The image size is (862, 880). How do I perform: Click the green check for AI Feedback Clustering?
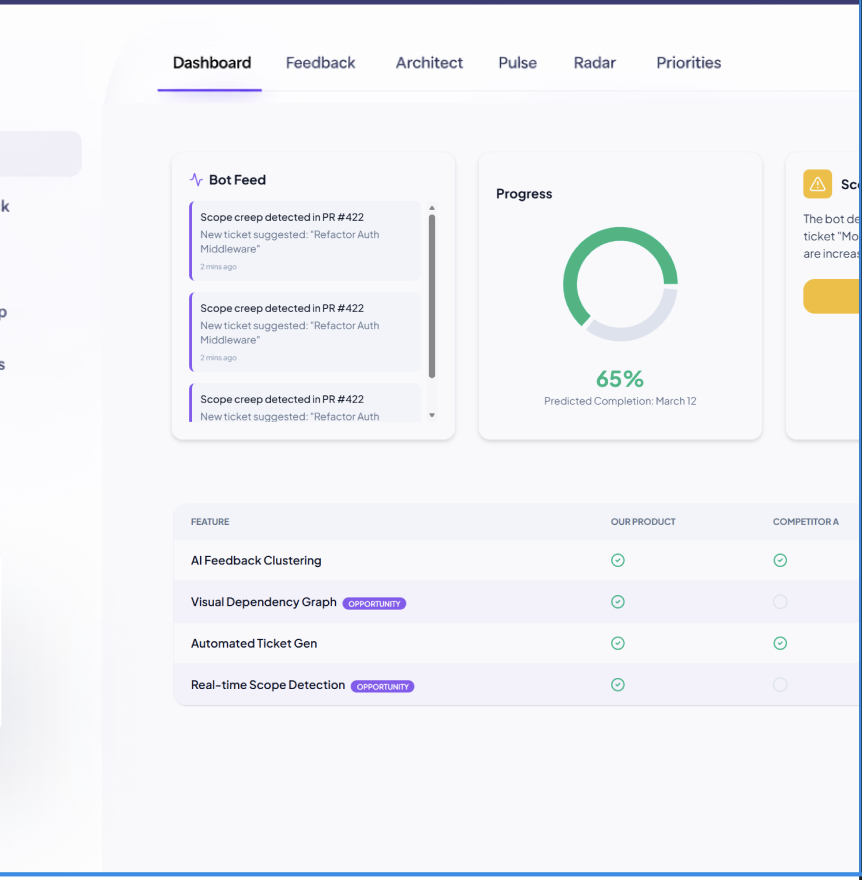tap(618, 560)
